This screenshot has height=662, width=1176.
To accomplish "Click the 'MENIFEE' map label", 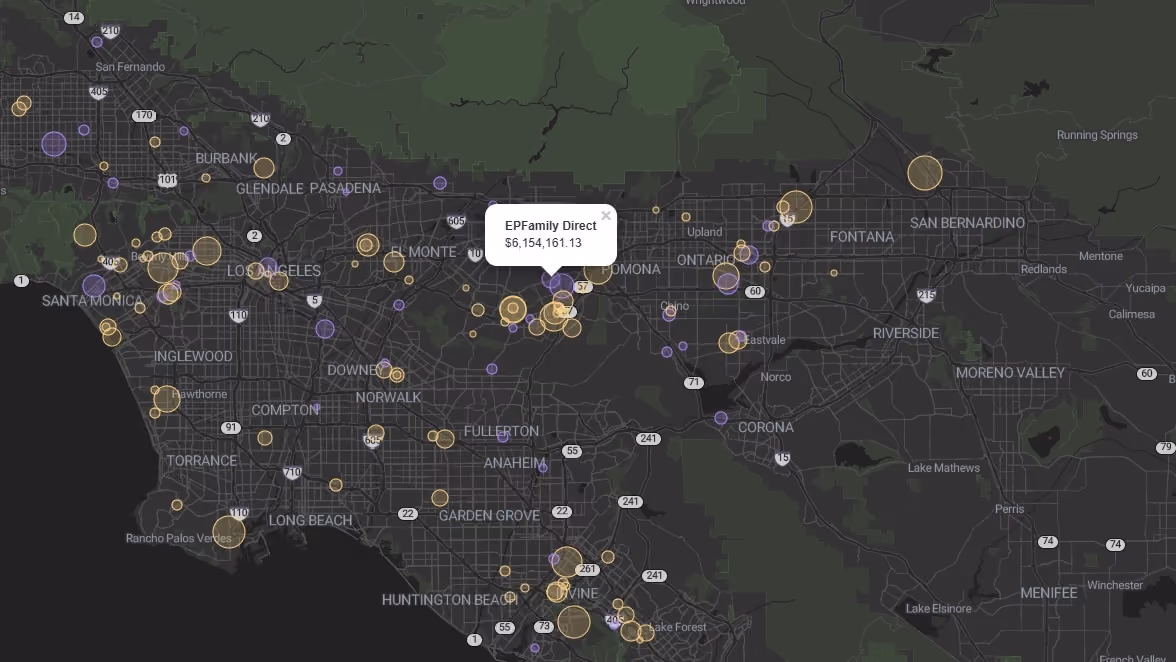I will pos(1048,592).
